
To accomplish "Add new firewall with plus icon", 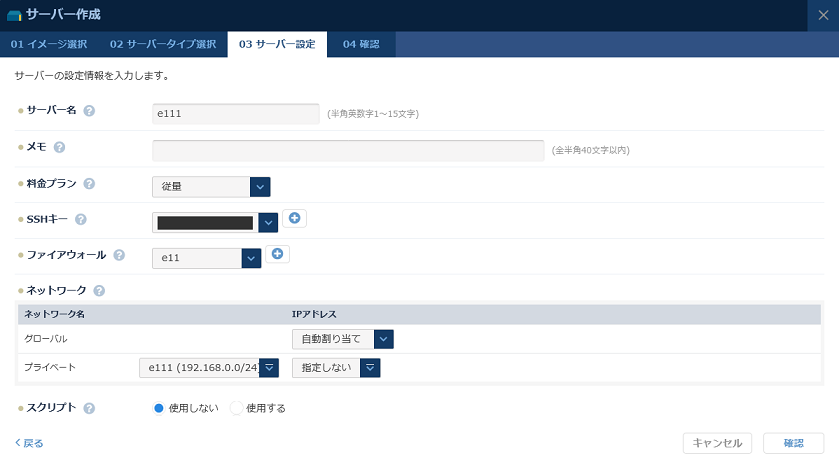I will (x=278, y=254).
